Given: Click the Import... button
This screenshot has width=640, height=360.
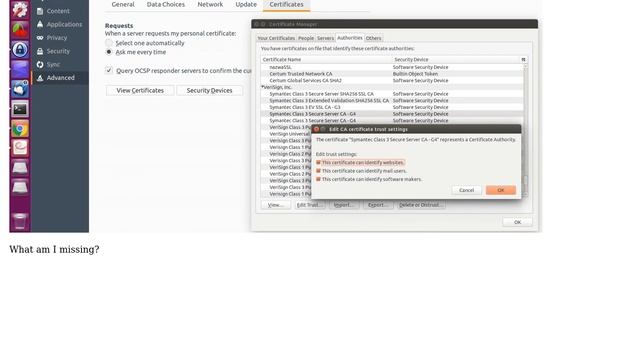Looking at the screenshot, I should pos(344,205).
